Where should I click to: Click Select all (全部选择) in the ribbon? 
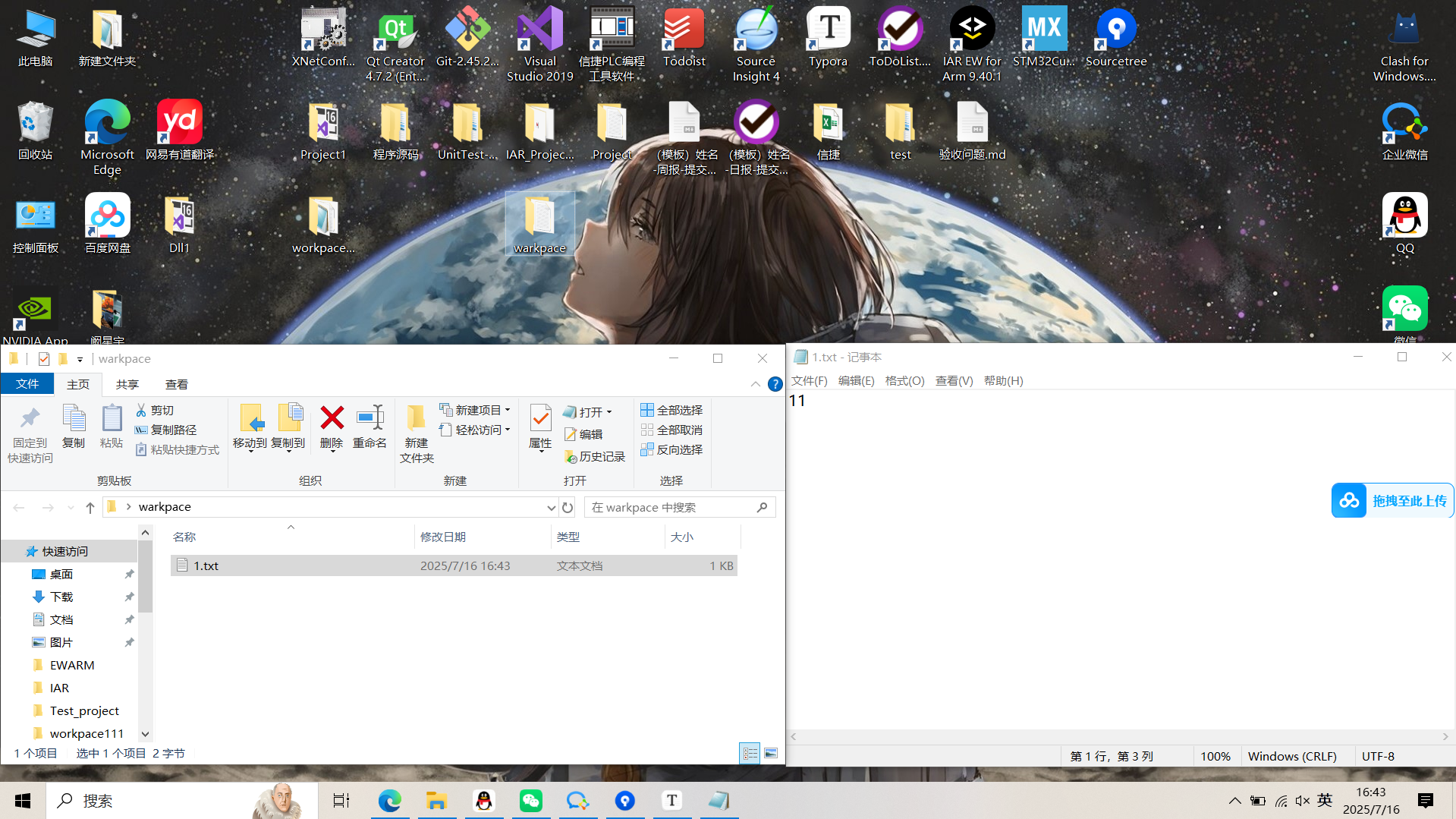[x=671, y=410]
